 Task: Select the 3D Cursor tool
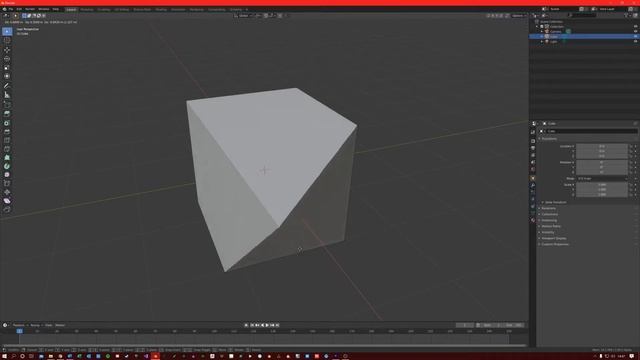pos(7,40)
